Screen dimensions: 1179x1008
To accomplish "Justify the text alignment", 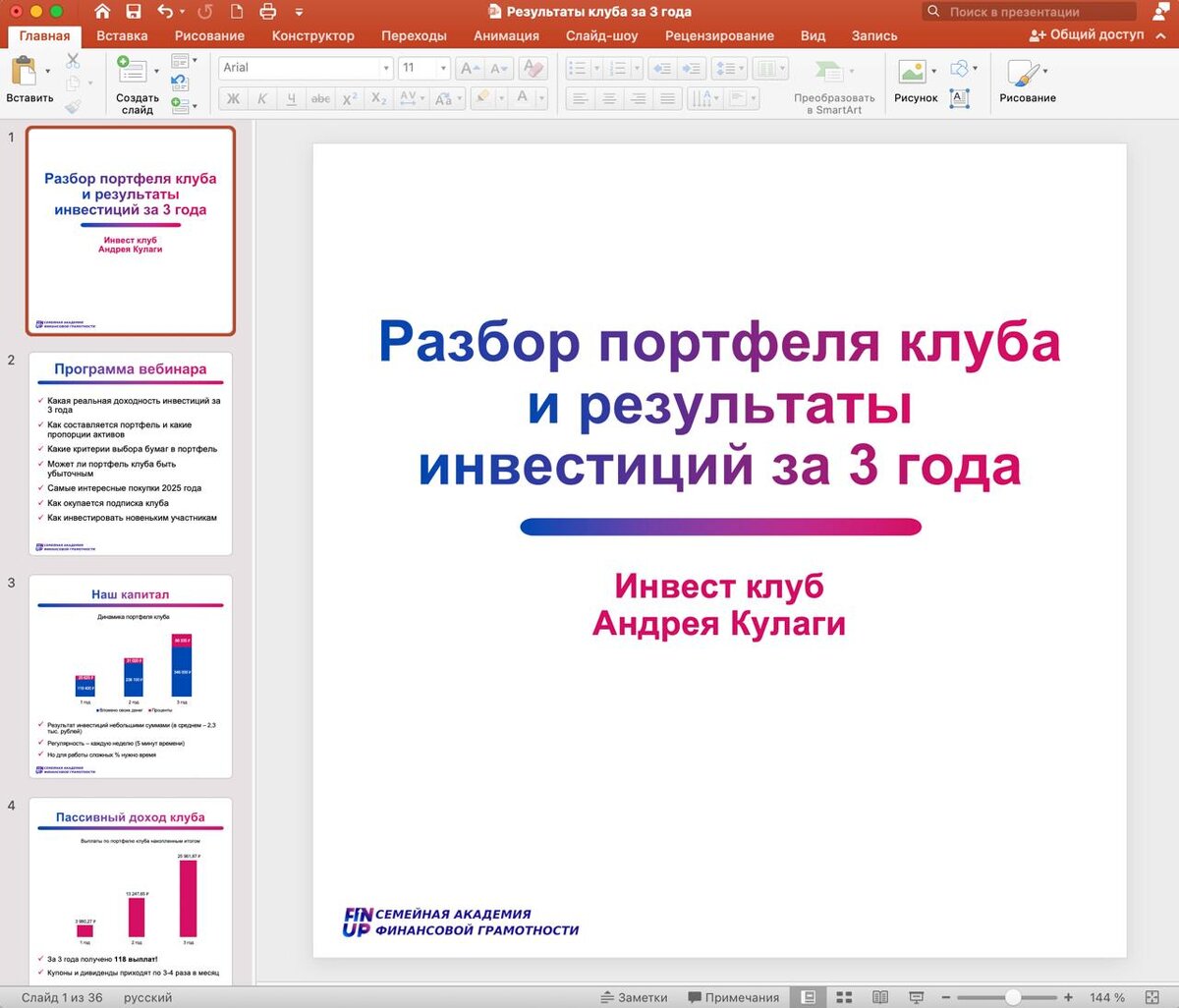I will [x=668, y=98].
